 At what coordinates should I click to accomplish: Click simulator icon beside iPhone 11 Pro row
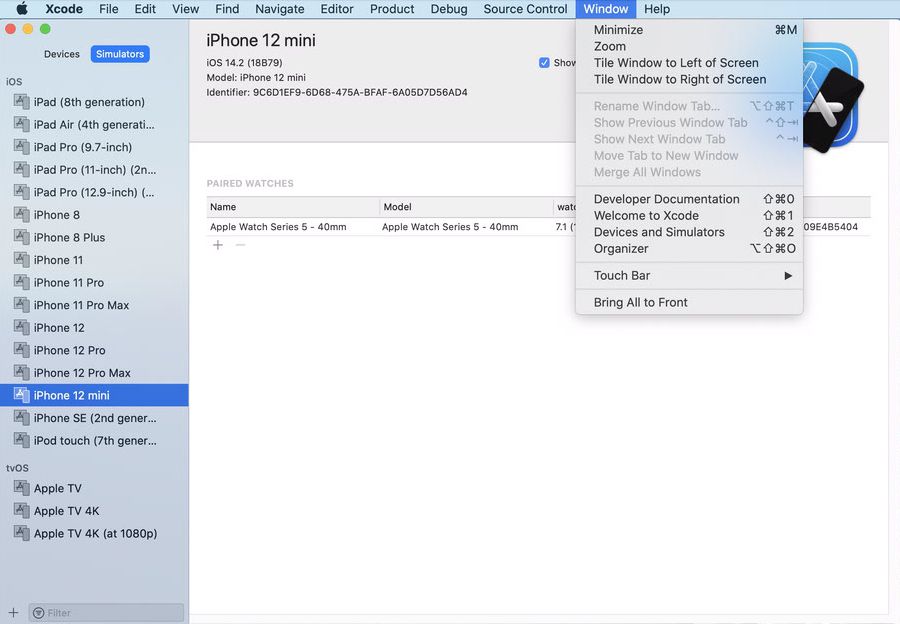pos(21,282)
